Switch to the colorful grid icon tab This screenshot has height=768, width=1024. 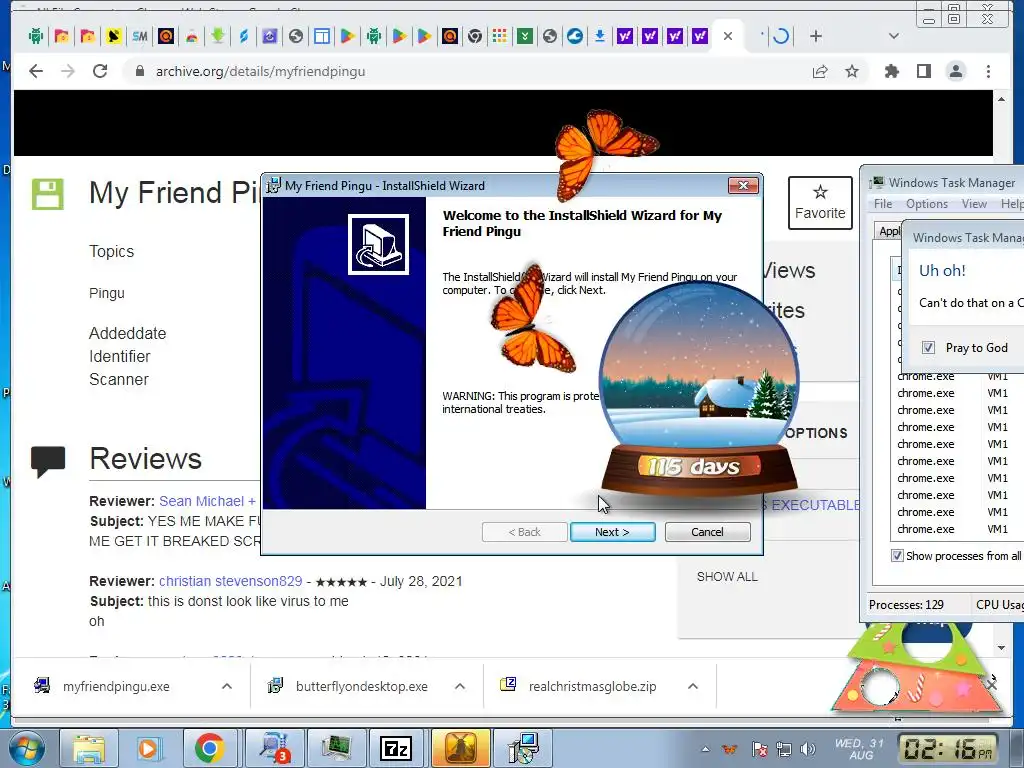pyautogui.click(x=500, y=36)
